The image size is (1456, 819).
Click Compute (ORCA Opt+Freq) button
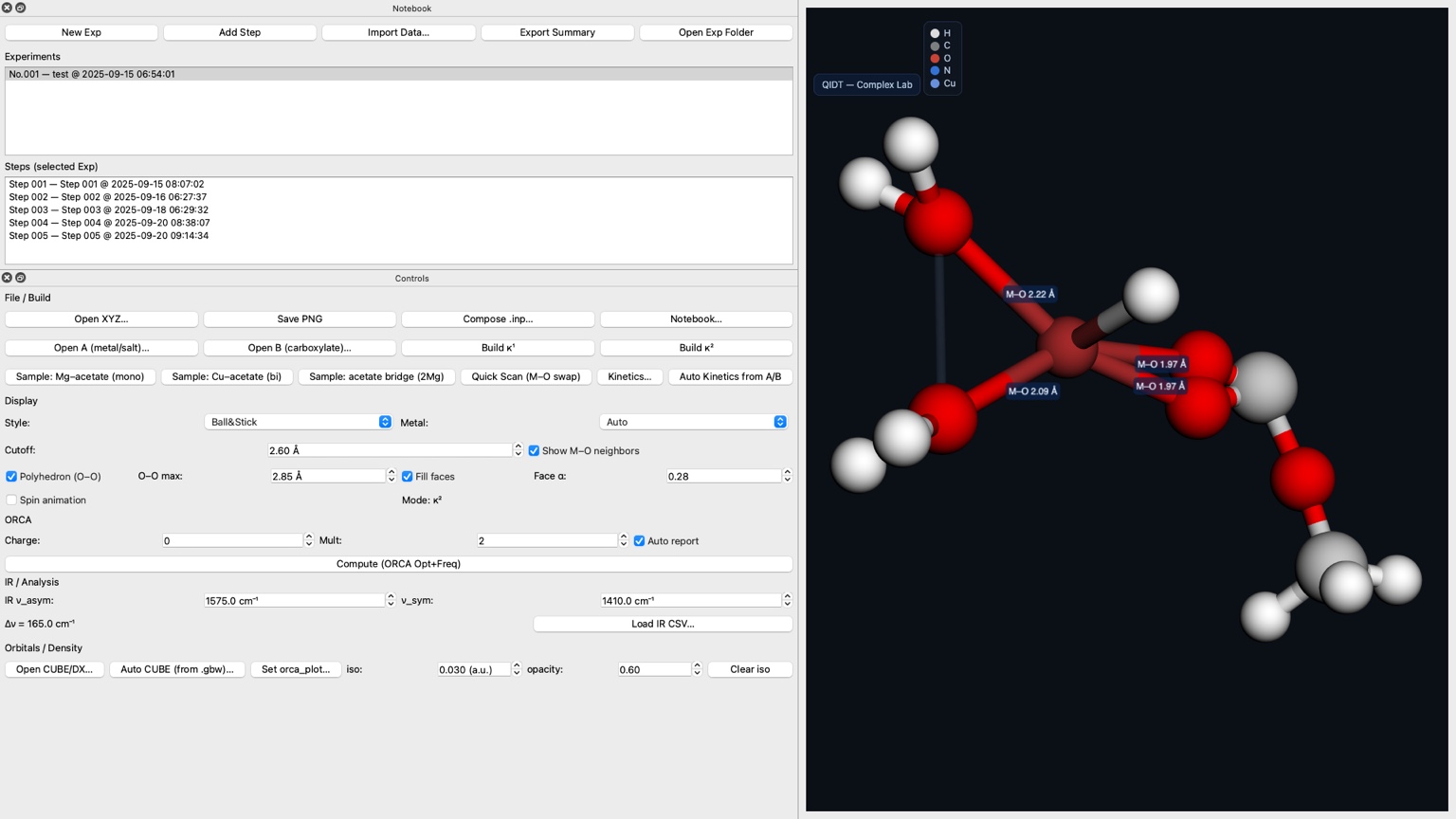click(x=398, y=564)
